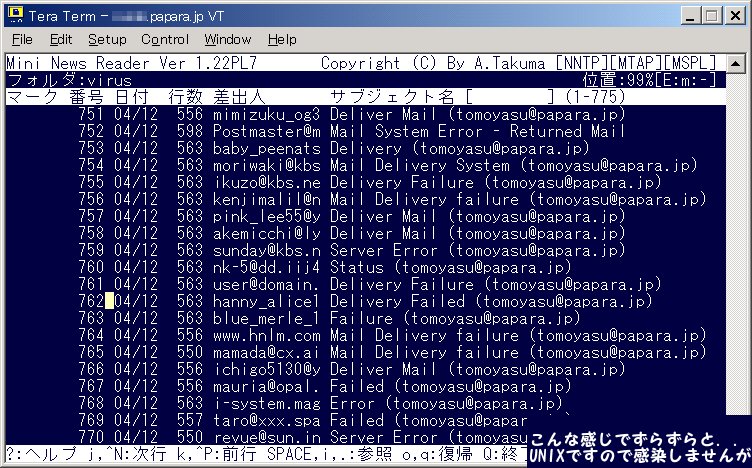Open the Setup menu
752x468 pixels.
[107, 39]
